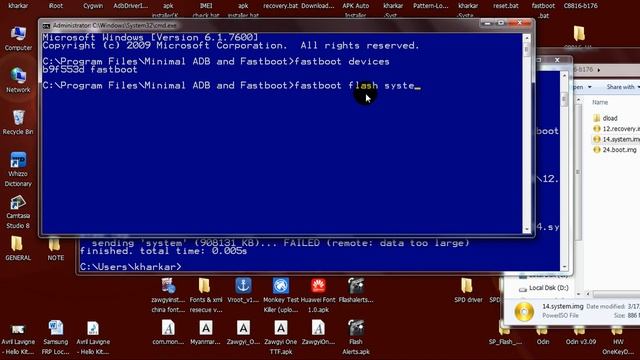Open the Share with dropdown in Explorer
Screen dimensions: 640x360
point(622,87)
